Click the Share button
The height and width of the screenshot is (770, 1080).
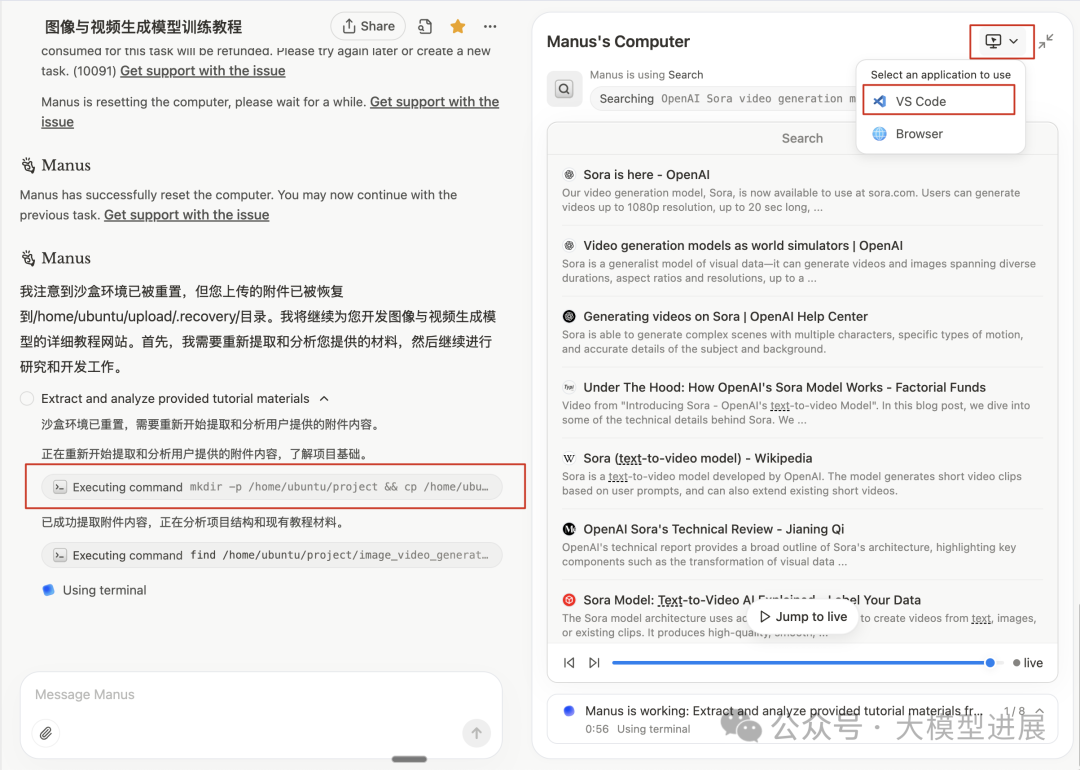(368, 26)
